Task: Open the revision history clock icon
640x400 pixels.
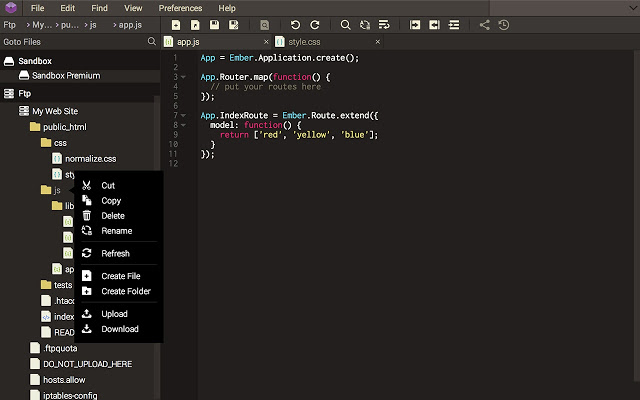Action: [x=504, y=25]
